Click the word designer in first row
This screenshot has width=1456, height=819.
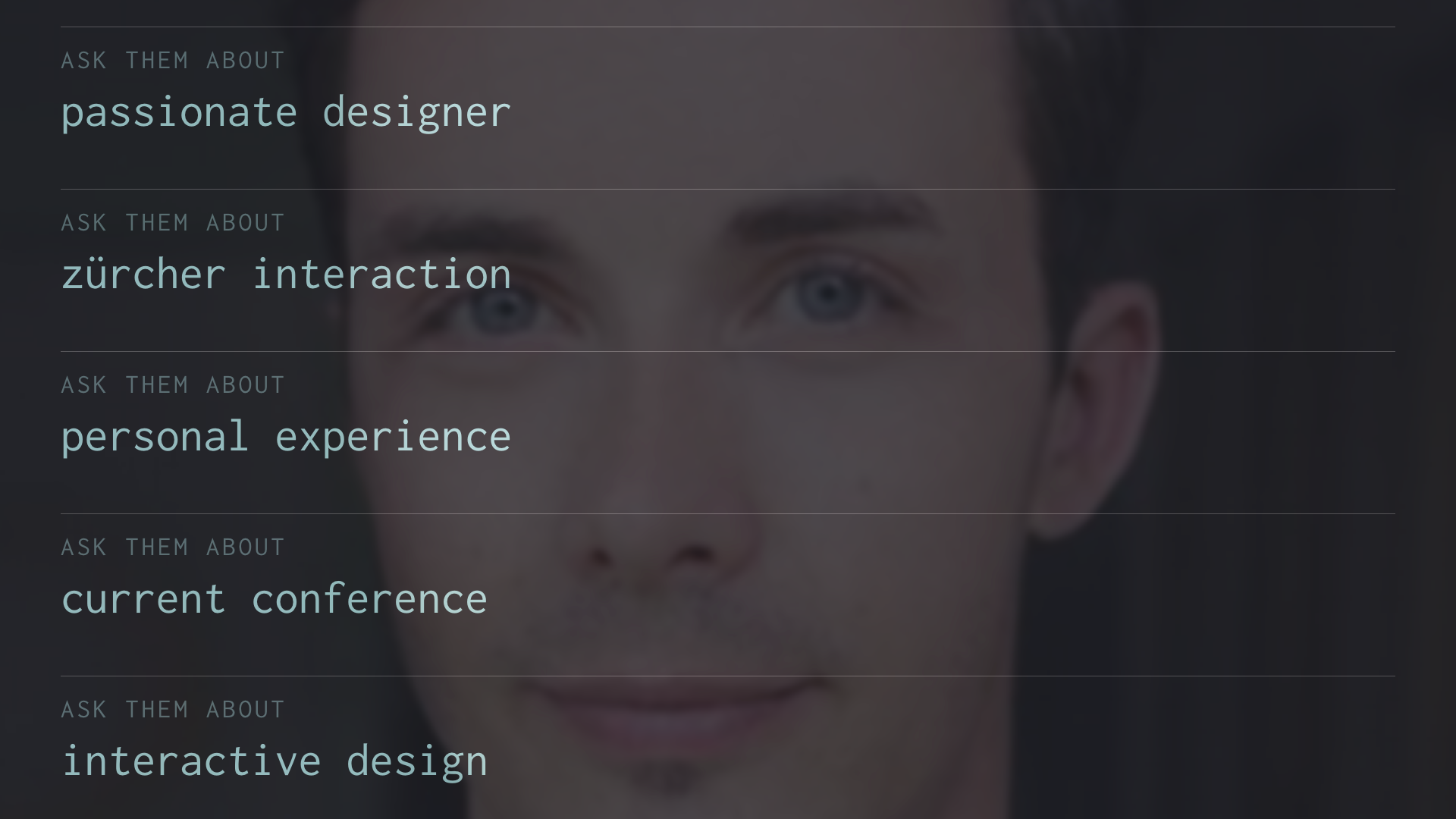[x=417, y=113]
